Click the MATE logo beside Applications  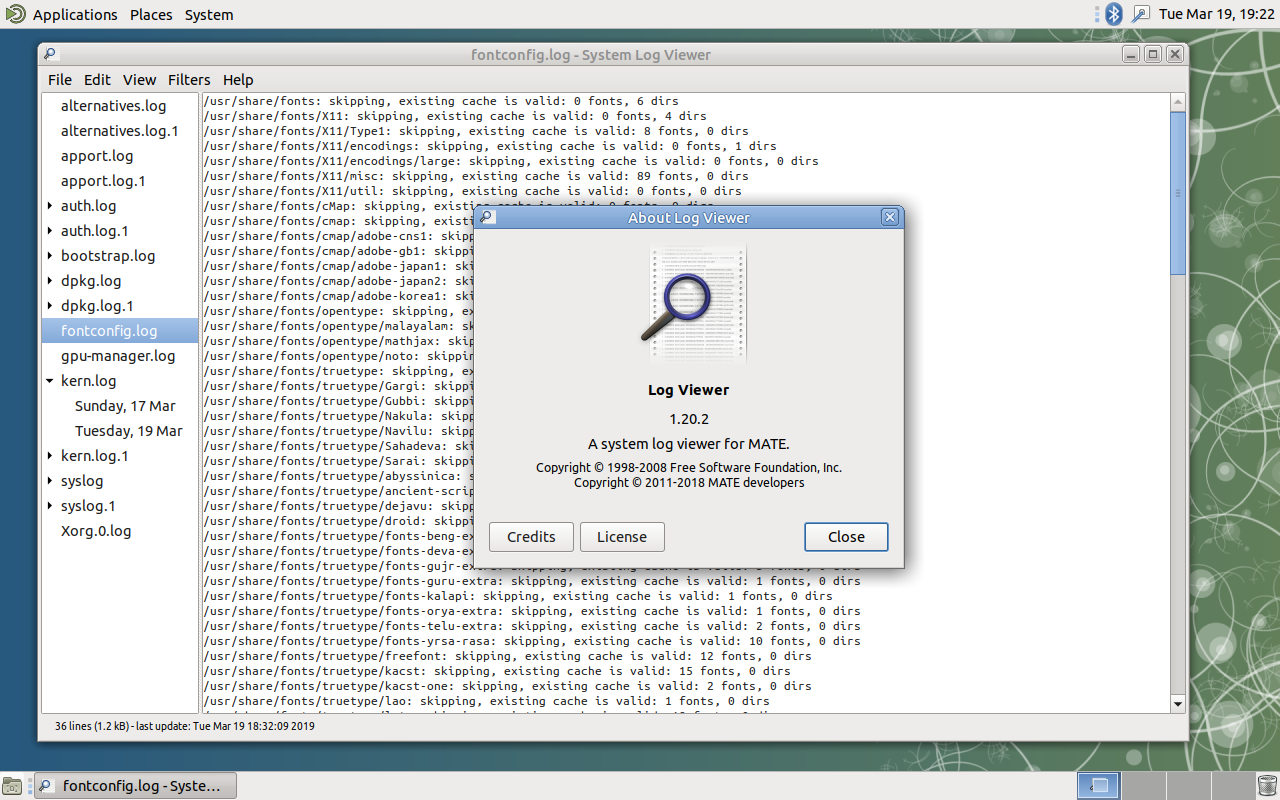[15, 14]
